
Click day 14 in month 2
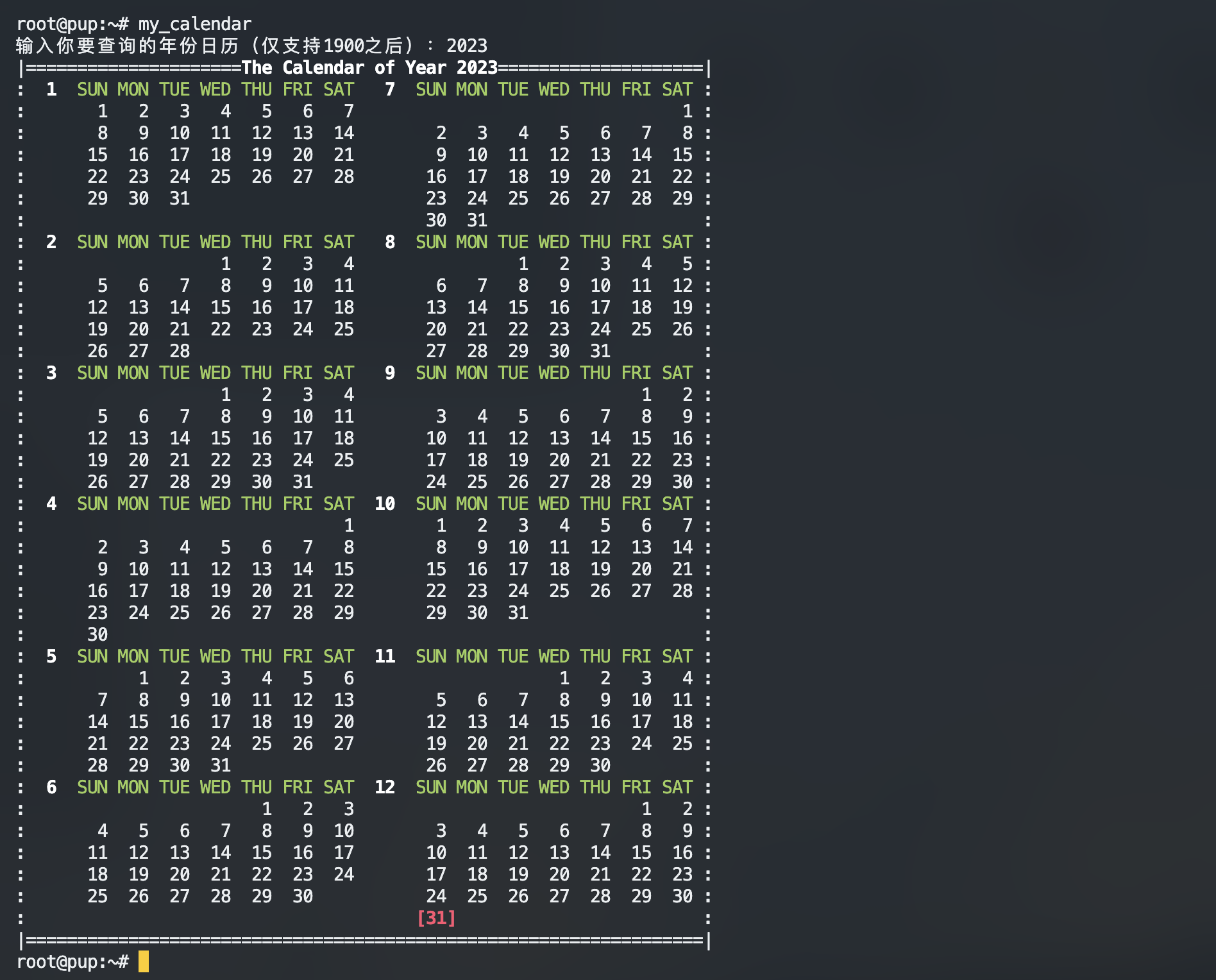point(180,307)
